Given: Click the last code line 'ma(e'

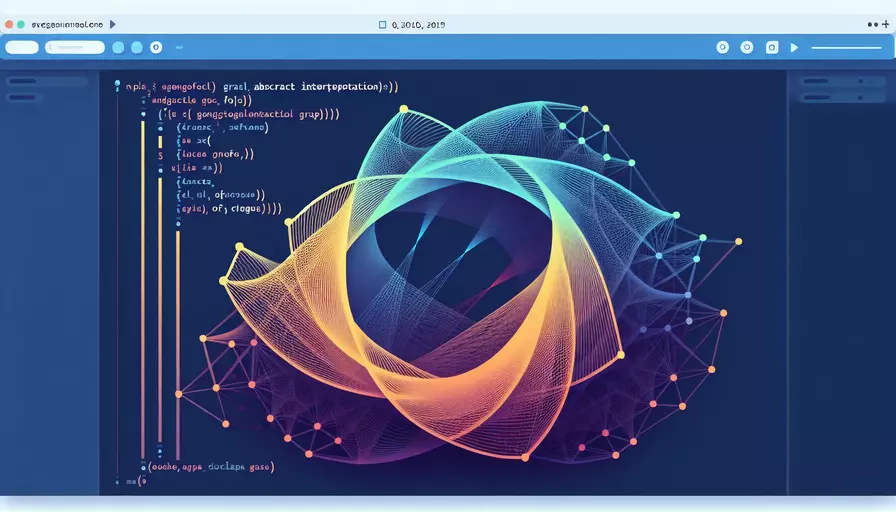Looking at the screenshot, I should click(136, 481).
